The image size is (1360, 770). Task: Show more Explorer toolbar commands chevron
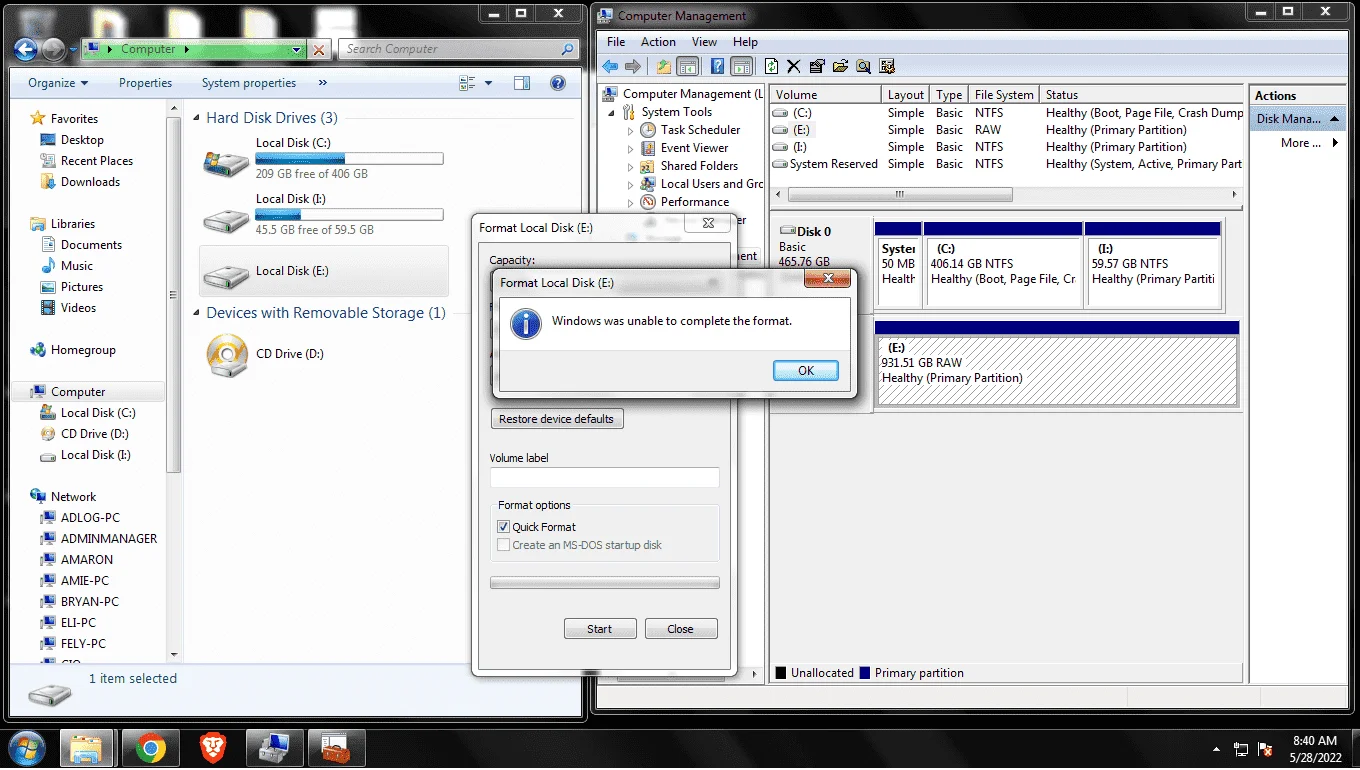pyautogui.click(x=322, y=83)
